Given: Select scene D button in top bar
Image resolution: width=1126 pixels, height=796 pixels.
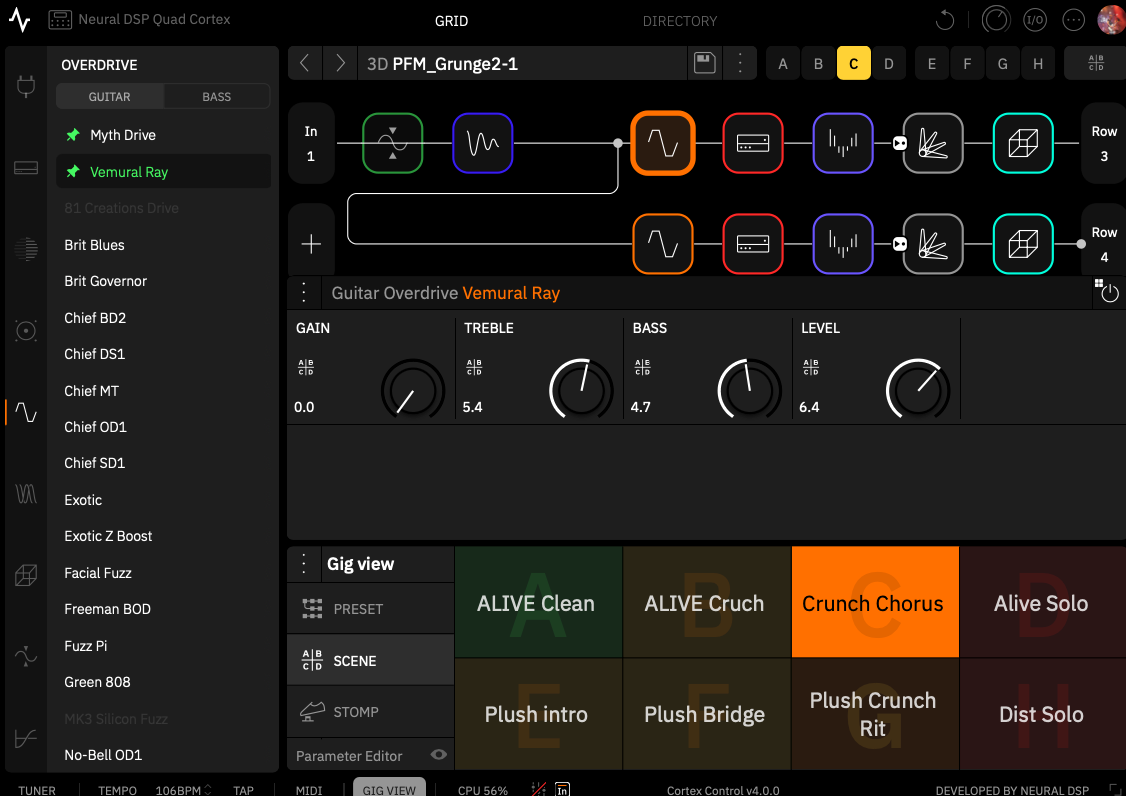Looking at the screenshot, I should [x=889, y=63].
